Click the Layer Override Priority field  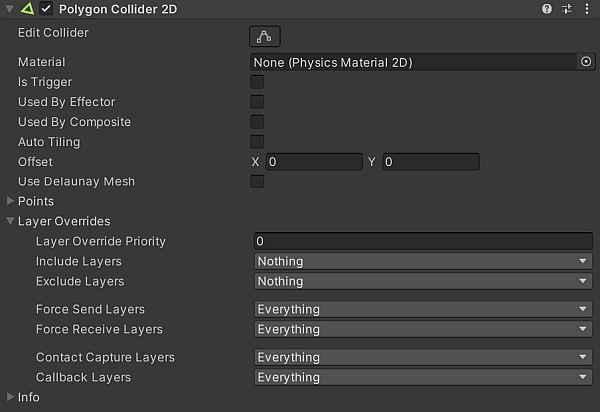(x=422, y=241)
